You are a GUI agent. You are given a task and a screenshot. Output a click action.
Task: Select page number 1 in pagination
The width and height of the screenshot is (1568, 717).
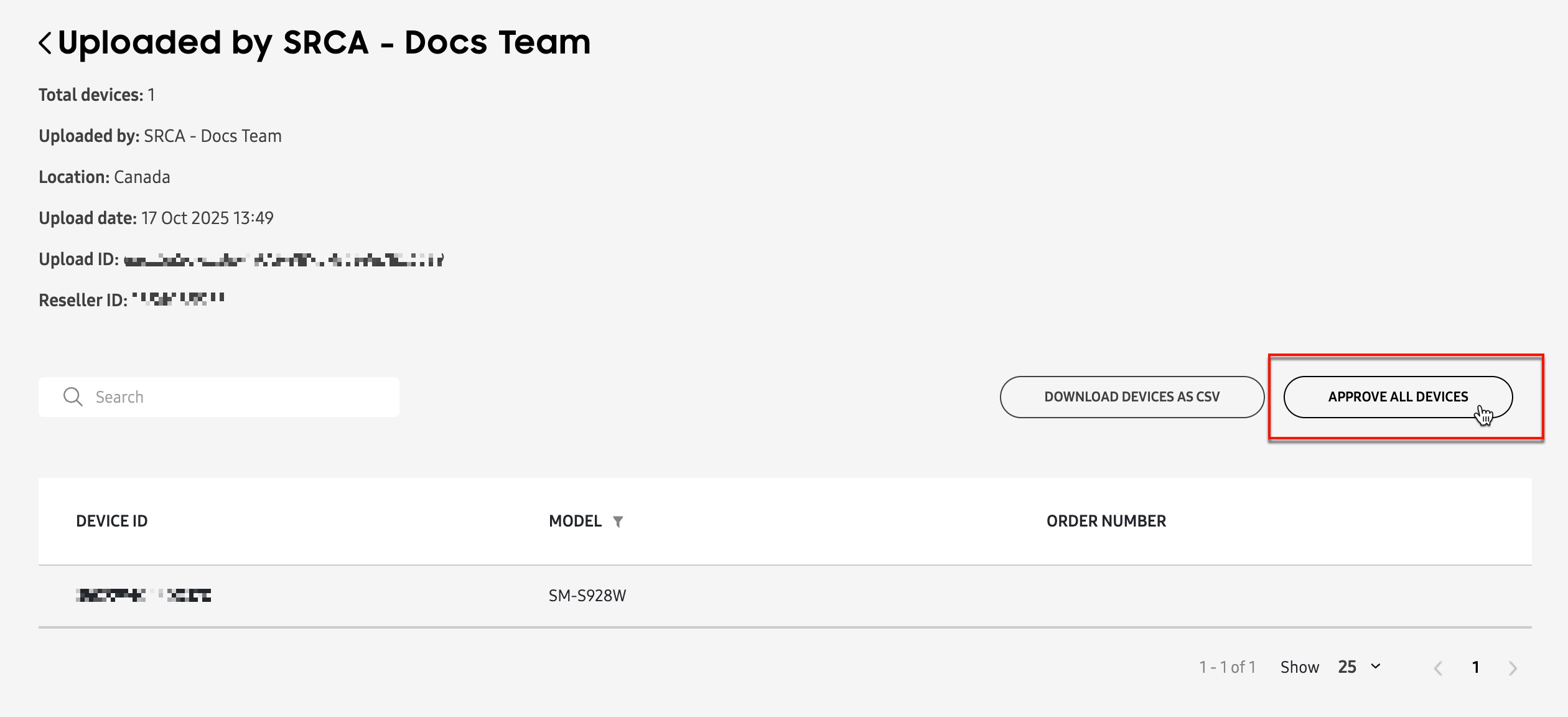[1476, 667]
